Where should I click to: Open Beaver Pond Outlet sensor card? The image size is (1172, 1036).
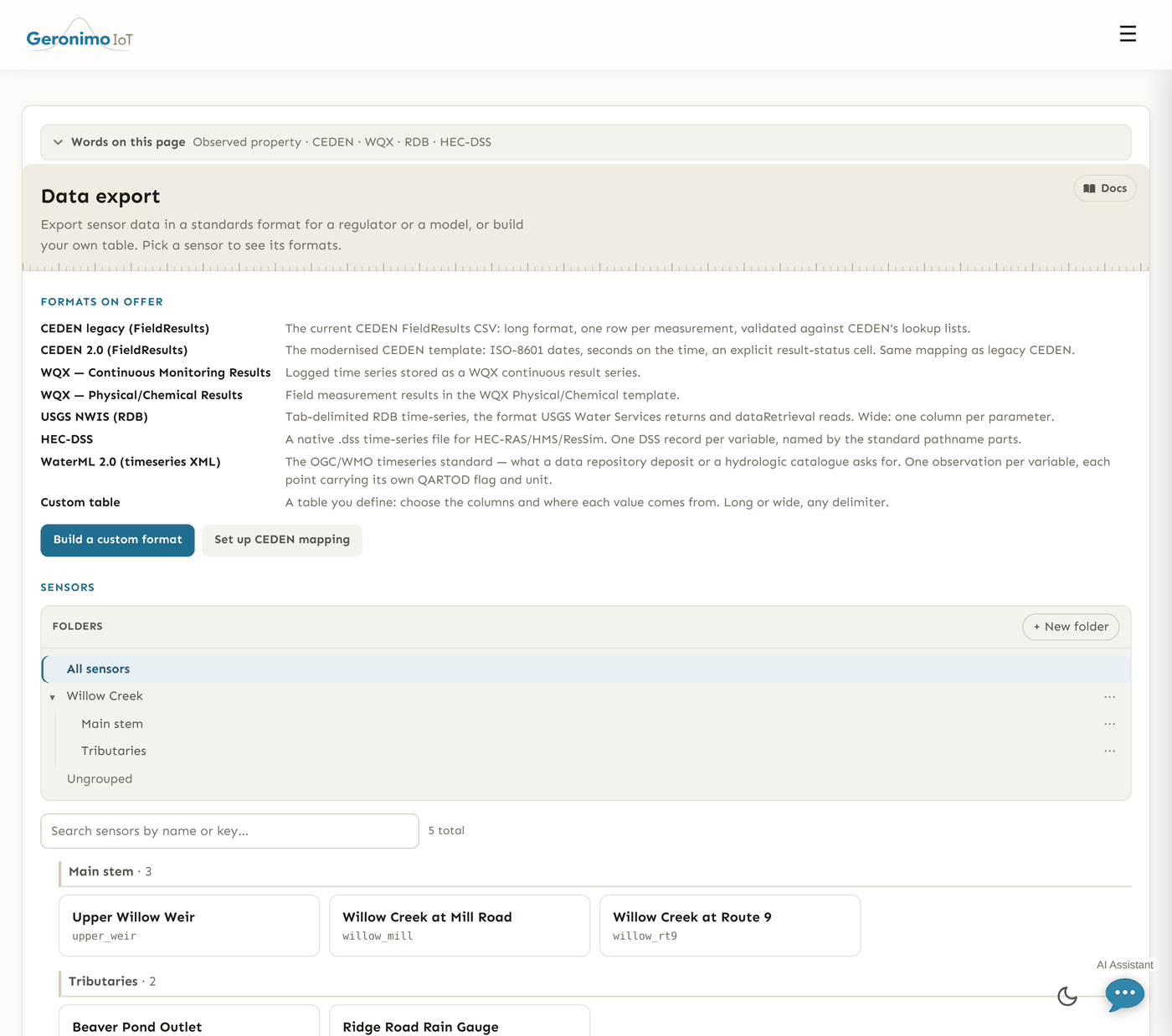[x=189, y=1021]
